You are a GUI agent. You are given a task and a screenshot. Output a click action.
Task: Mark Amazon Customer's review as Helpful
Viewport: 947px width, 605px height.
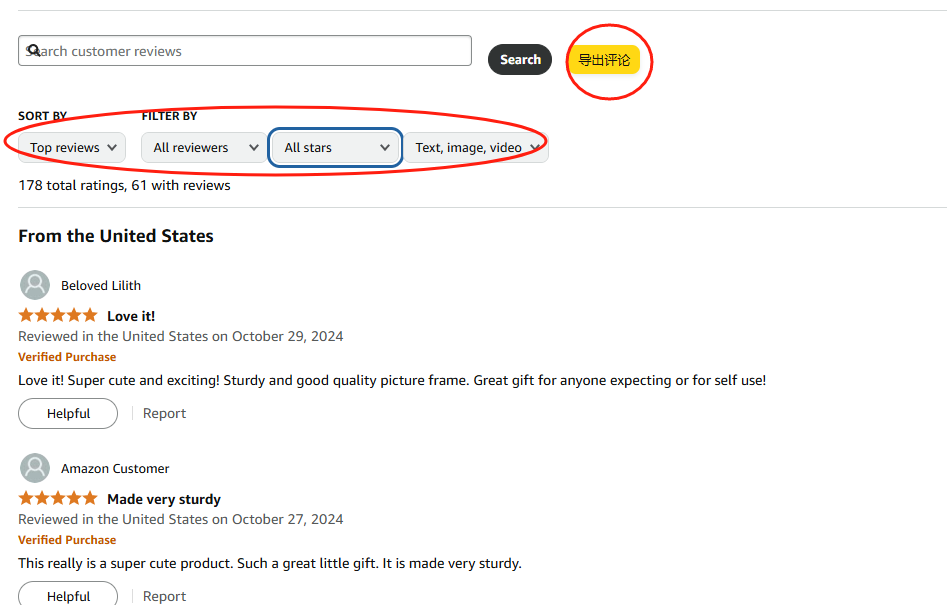pyautogui.click(x=68, y=596)
